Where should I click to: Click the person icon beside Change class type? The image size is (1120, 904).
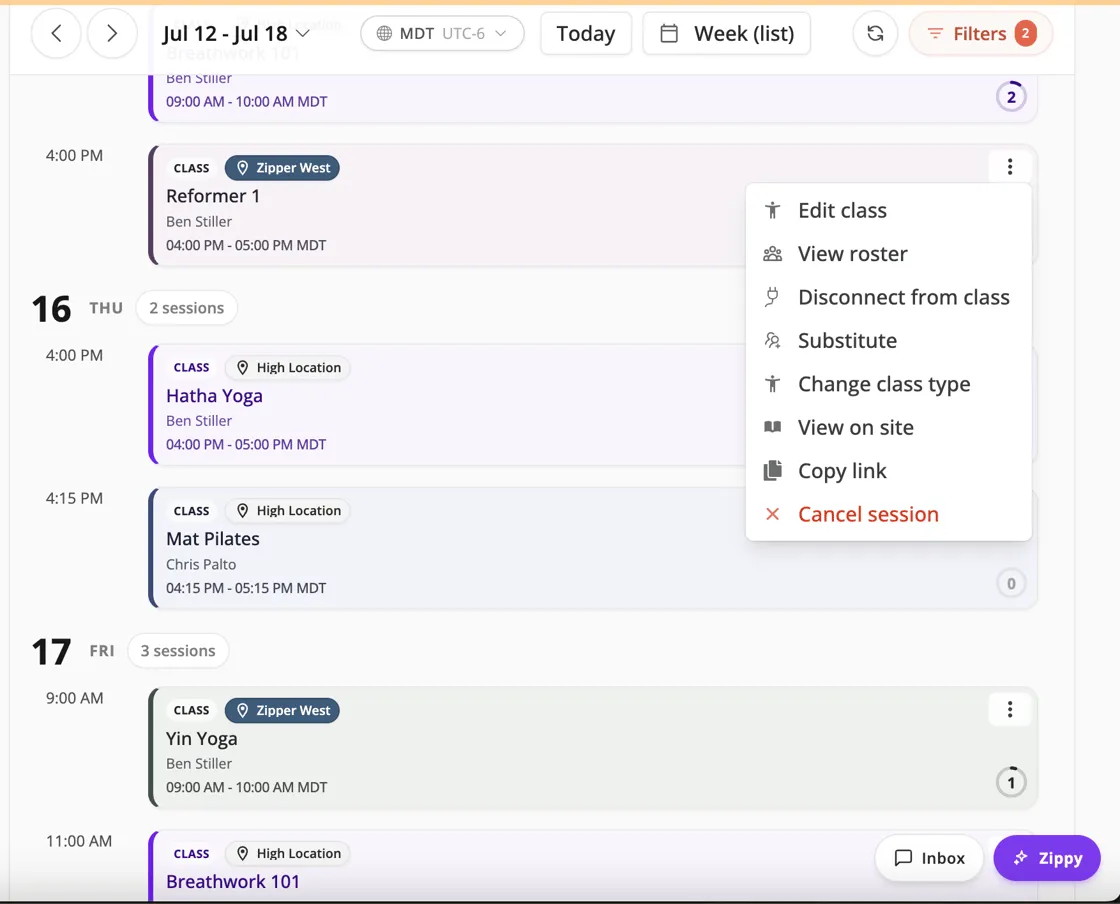pos(772,384)
